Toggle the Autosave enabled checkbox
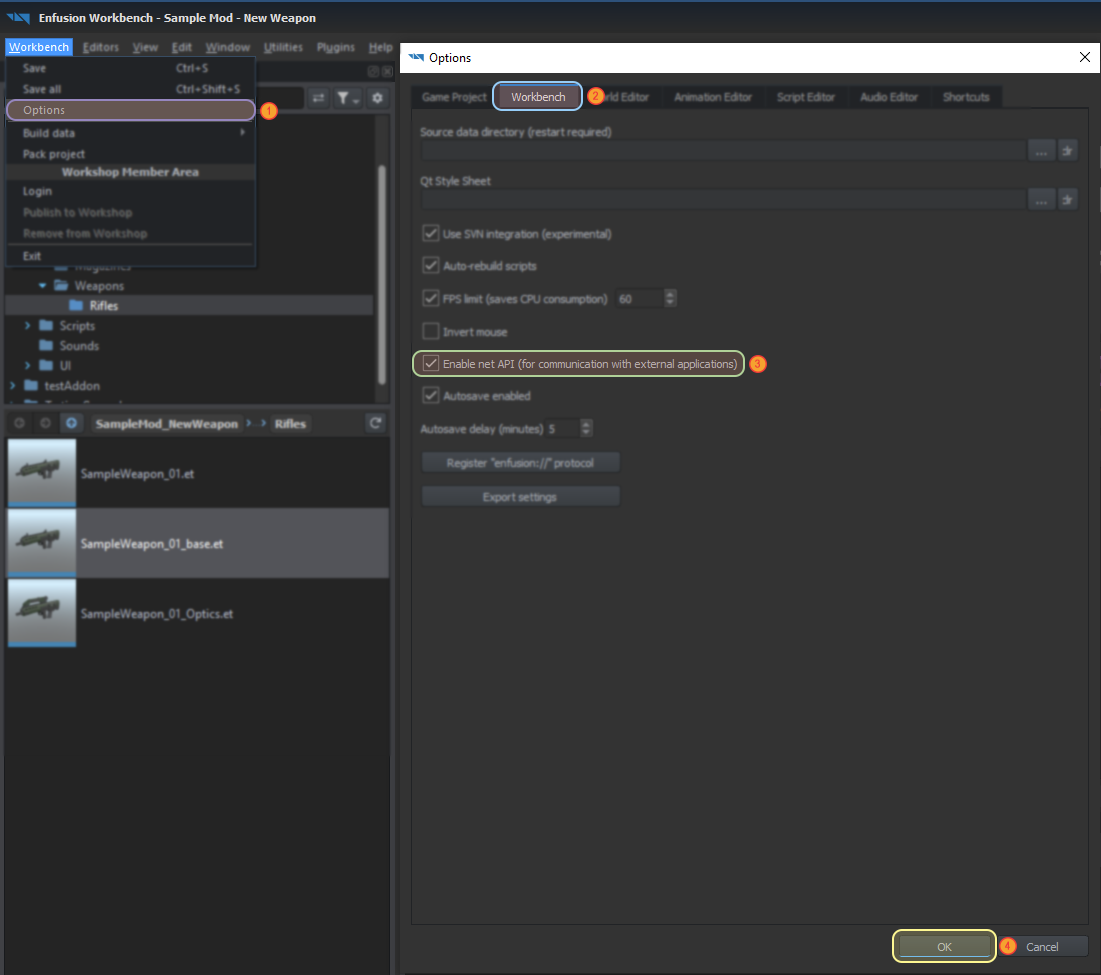This screenshot has height=975, width=1101. click(x=430, y=395)
